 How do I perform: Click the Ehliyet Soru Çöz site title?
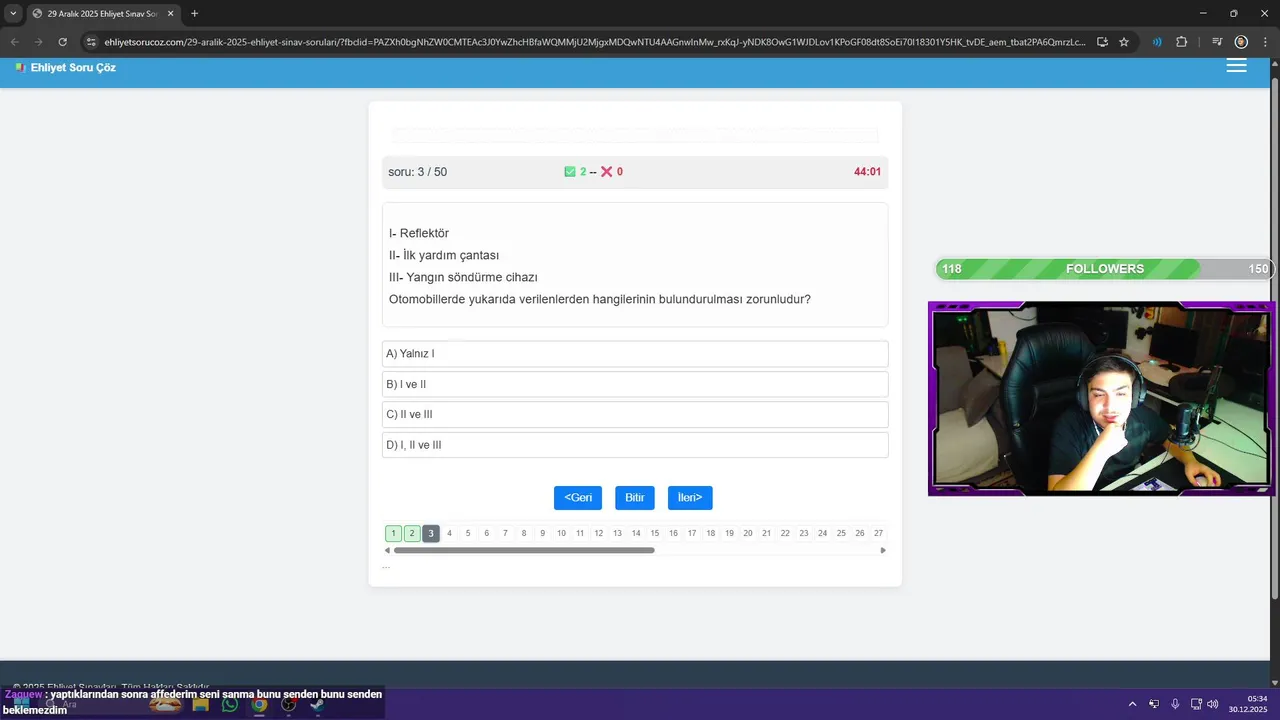click(x=73, y=67)
